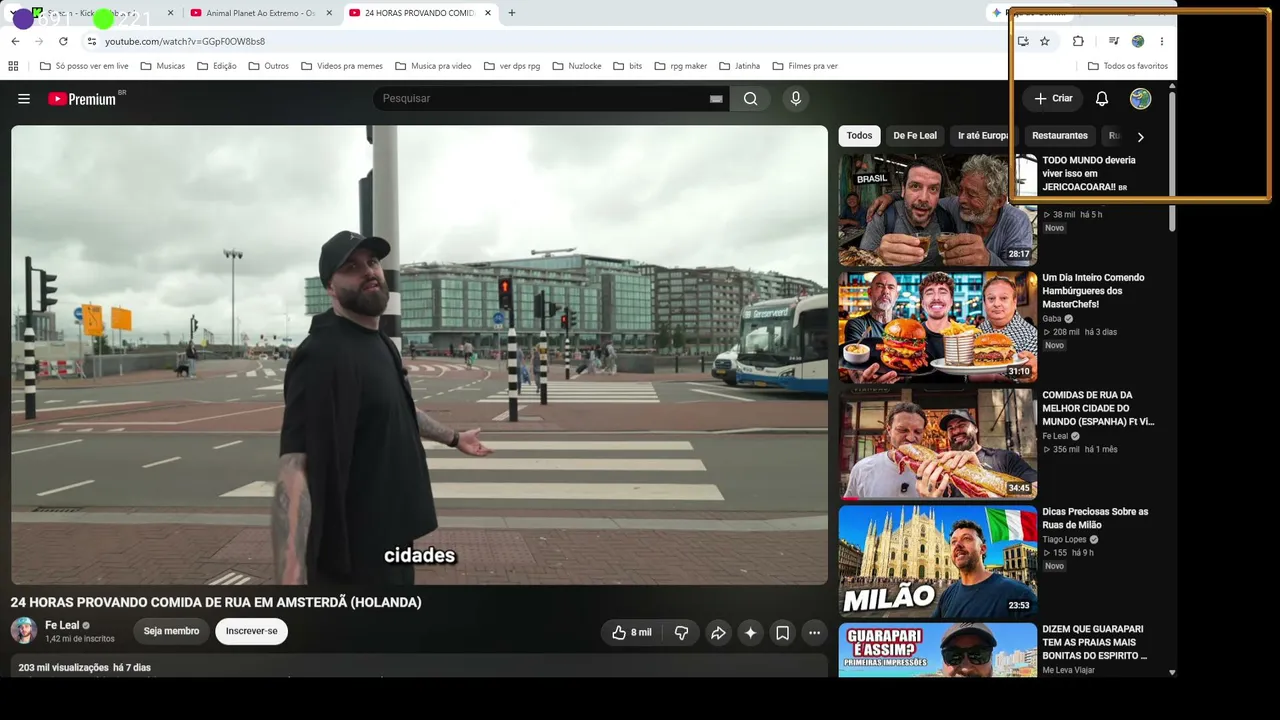Open a new browser tab

512,13
